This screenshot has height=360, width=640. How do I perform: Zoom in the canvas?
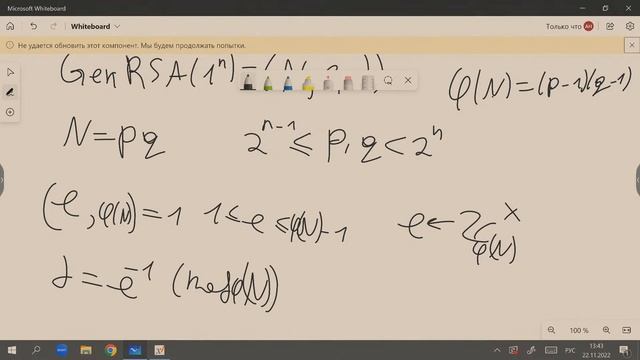(606, 330)
